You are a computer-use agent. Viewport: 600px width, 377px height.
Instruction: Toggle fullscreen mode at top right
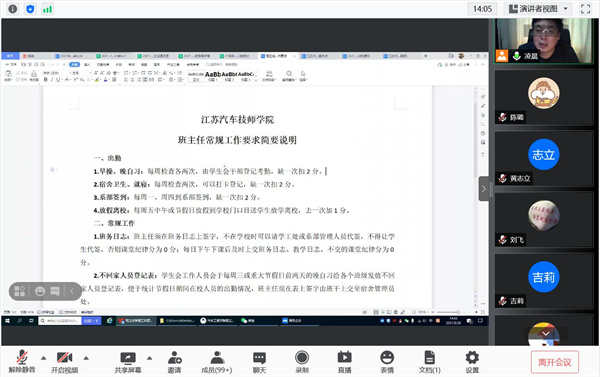pos(585,9)
